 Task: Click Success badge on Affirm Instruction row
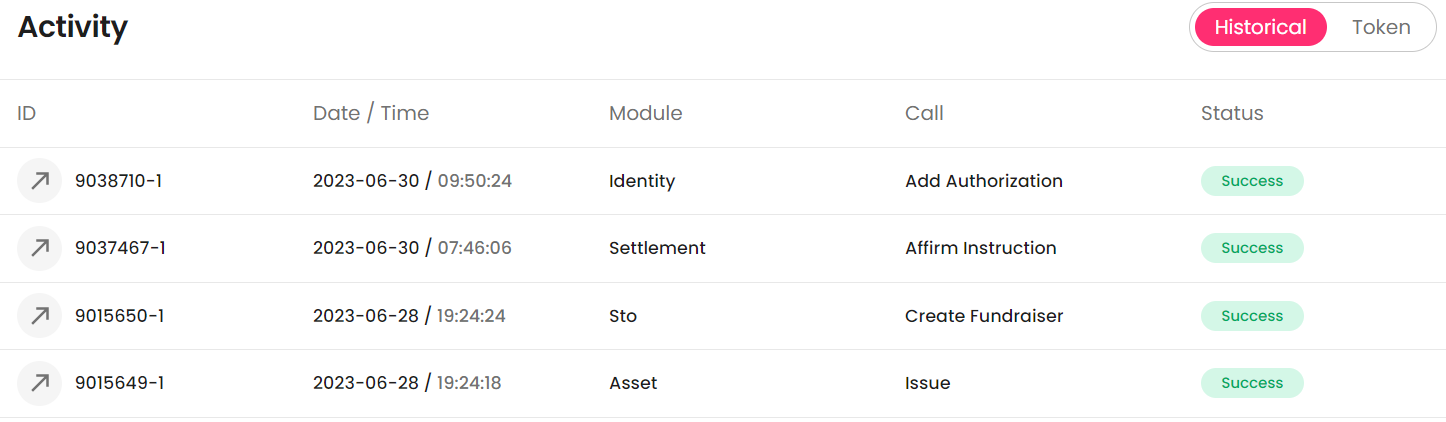1252,248
